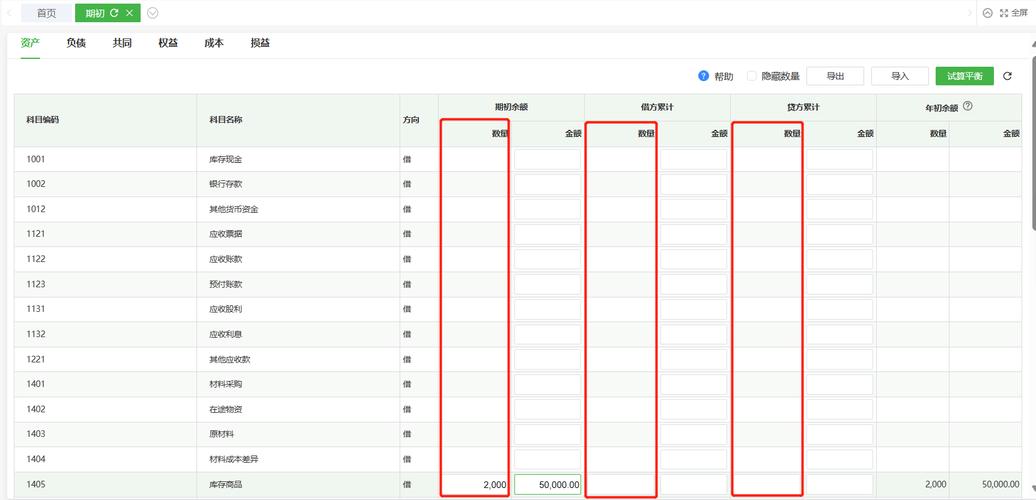Select the 损益 category tab
Image resolution: width=1036 pixels, height=500 pixels.
260,43
